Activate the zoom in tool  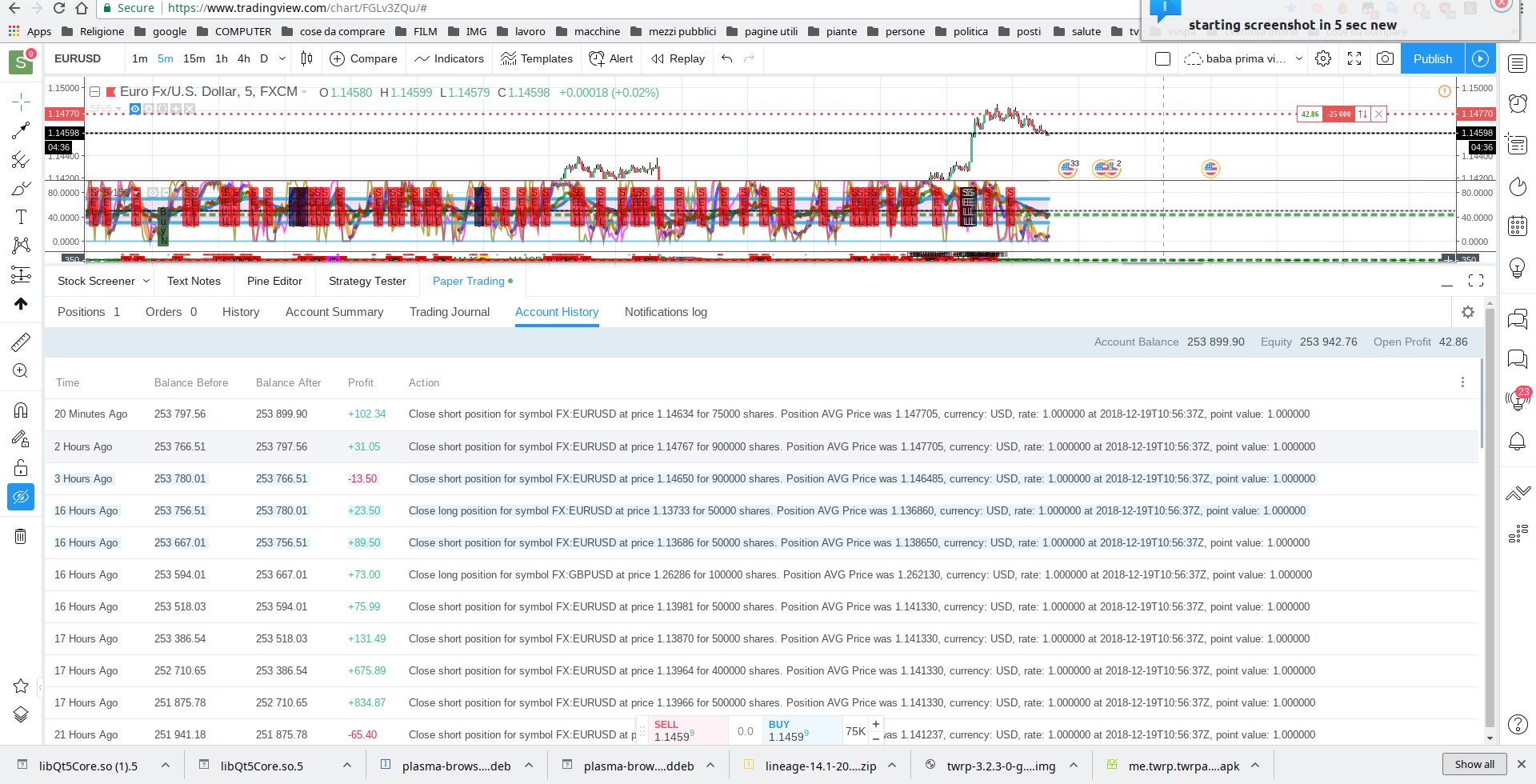click(x=21, y=371)
